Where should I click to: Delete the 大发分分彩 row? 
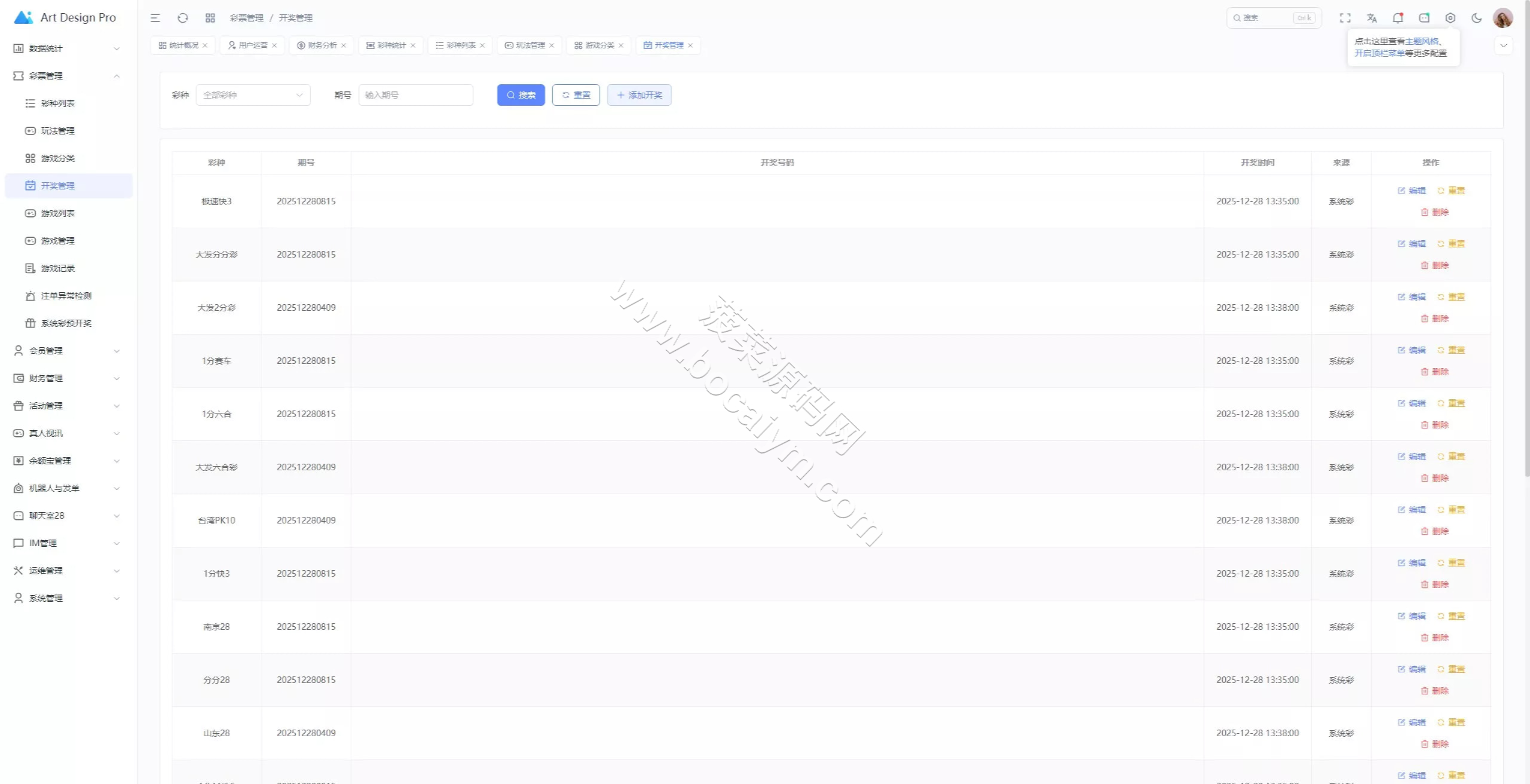click(x=1435, y=265)
